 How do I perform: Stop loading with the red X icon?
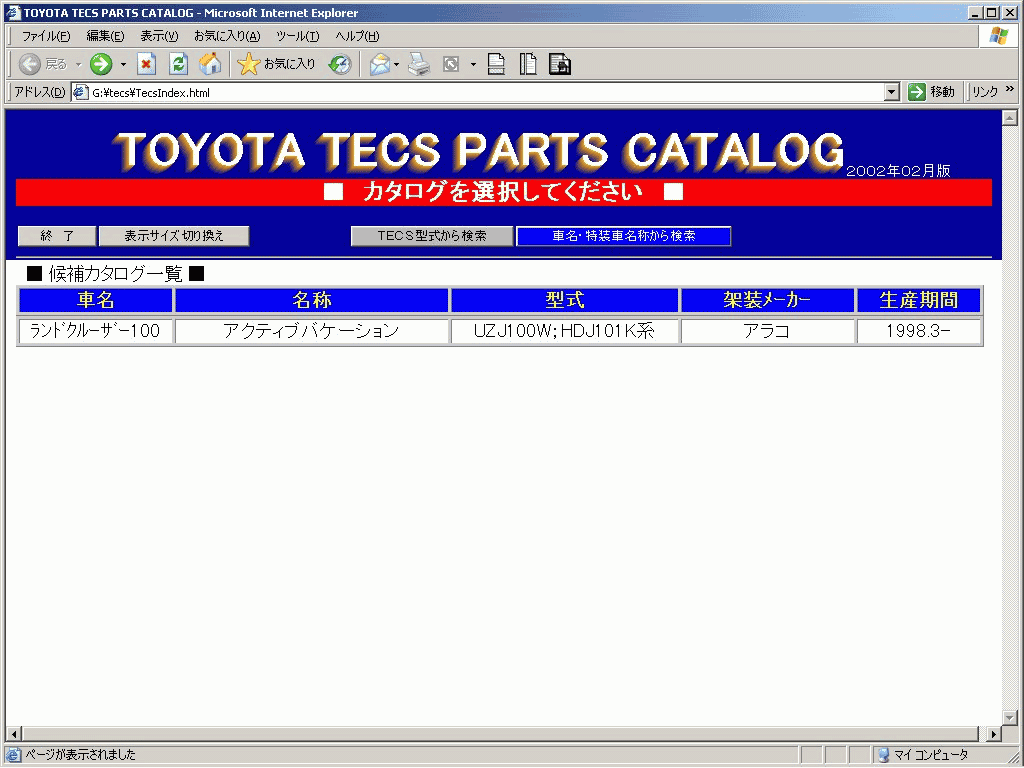coord(146,64)
